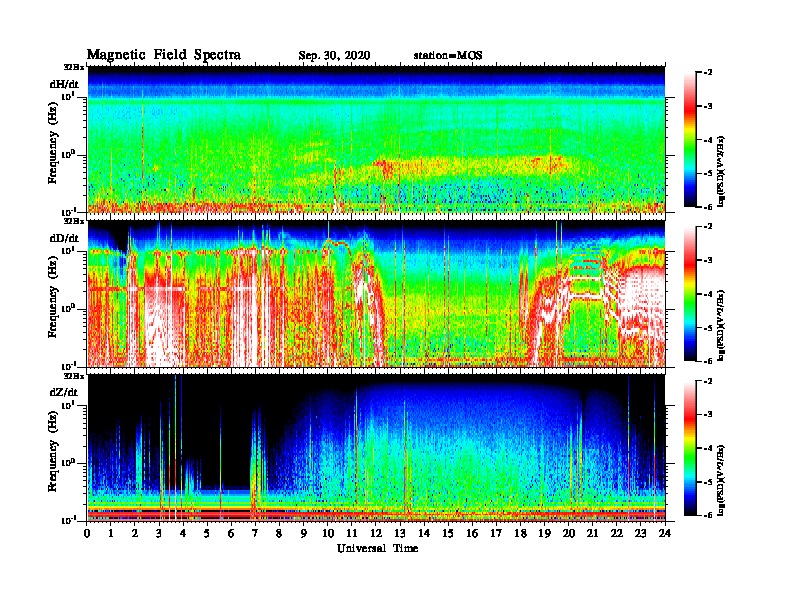Screen dimensions: 792x612
Task: Click hour "20" on the Universal Time axis
Action: click(x=569, y=533)
